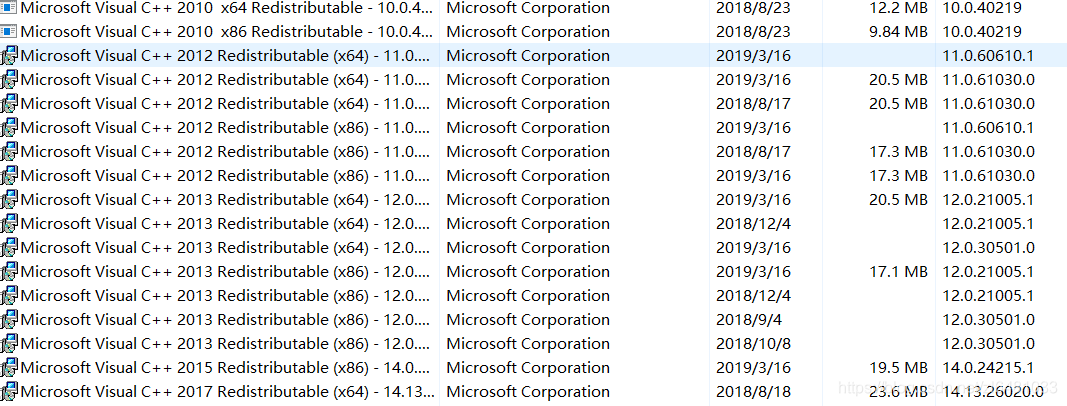Screen dimensions: 1067x406
Task: Click the 14.0.24215.1 version cell
Action: [x=988, y=368]
